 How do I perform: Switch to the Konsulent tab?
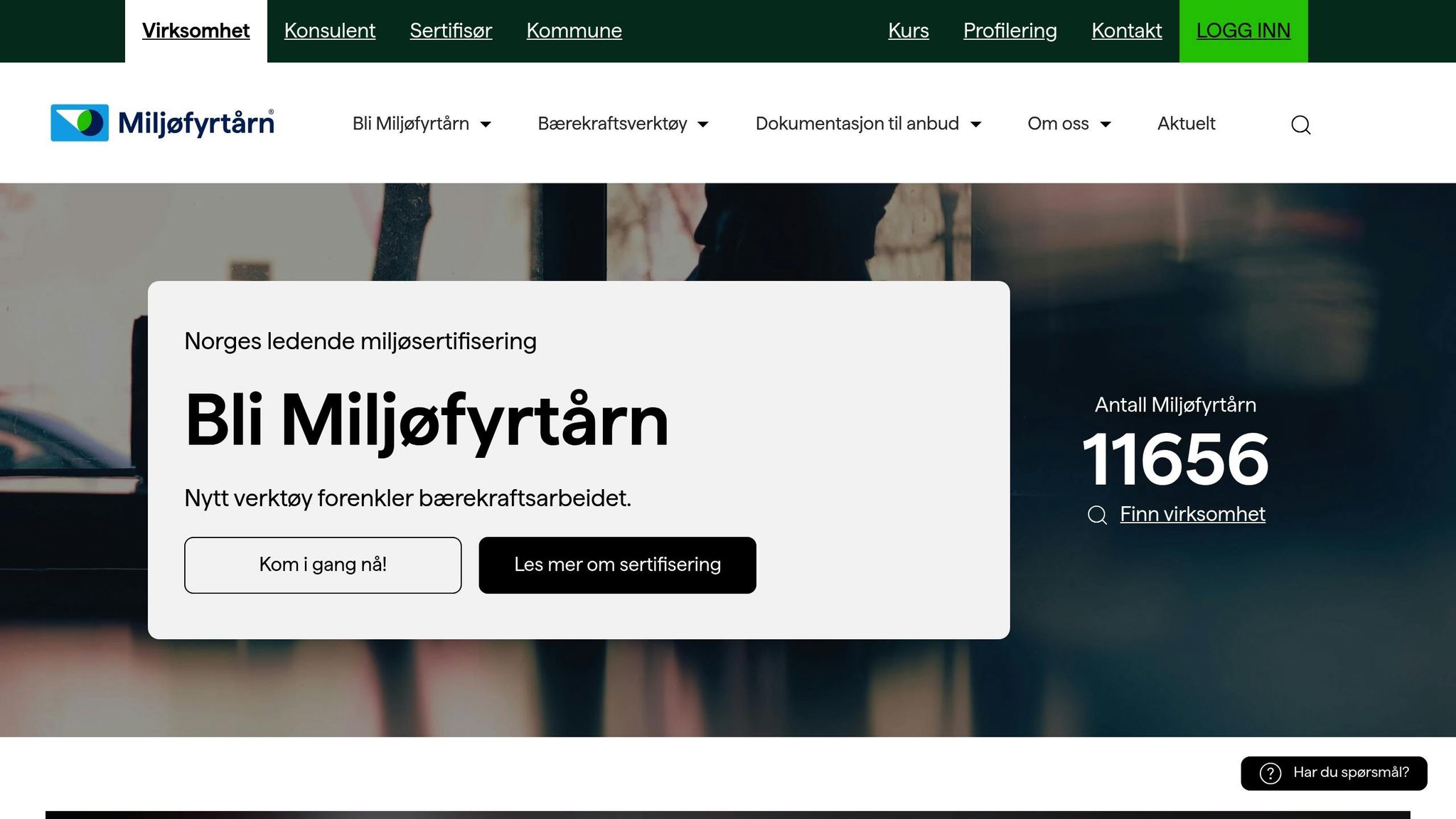(x=330, y=31)
